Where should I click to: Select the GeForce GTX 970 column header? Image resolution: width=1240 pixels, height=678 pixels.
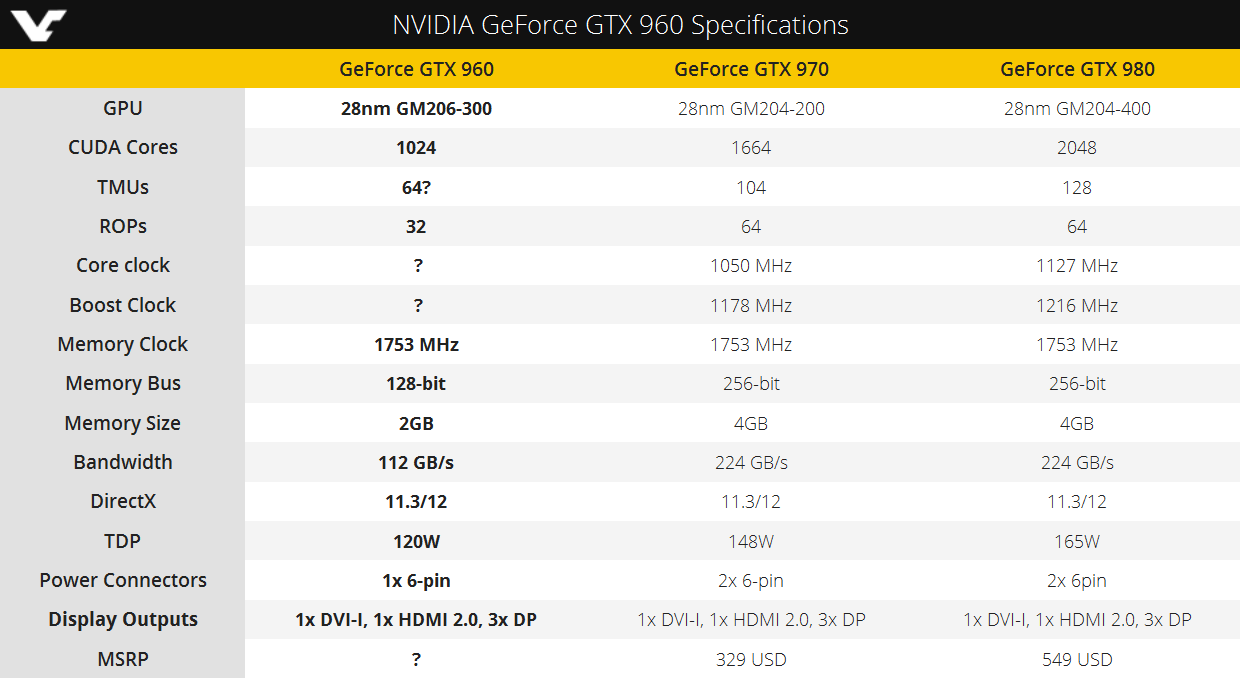[x=751, y=69]
